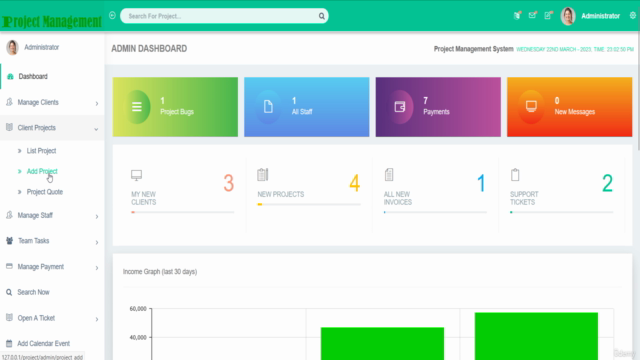
Task: Expand Manage Clients chevron
Action: pos(97,104)
